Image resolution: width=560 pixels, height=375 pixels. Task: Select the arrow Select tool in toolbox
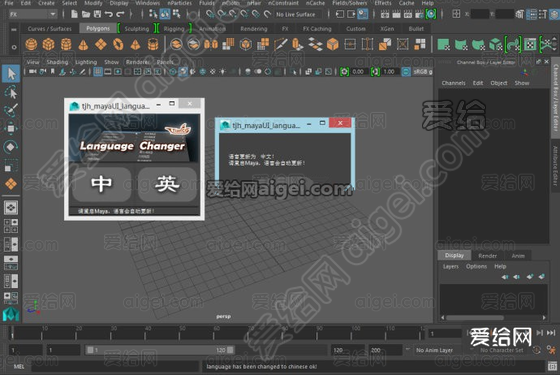pyautogui.click(x=11, y=74)
